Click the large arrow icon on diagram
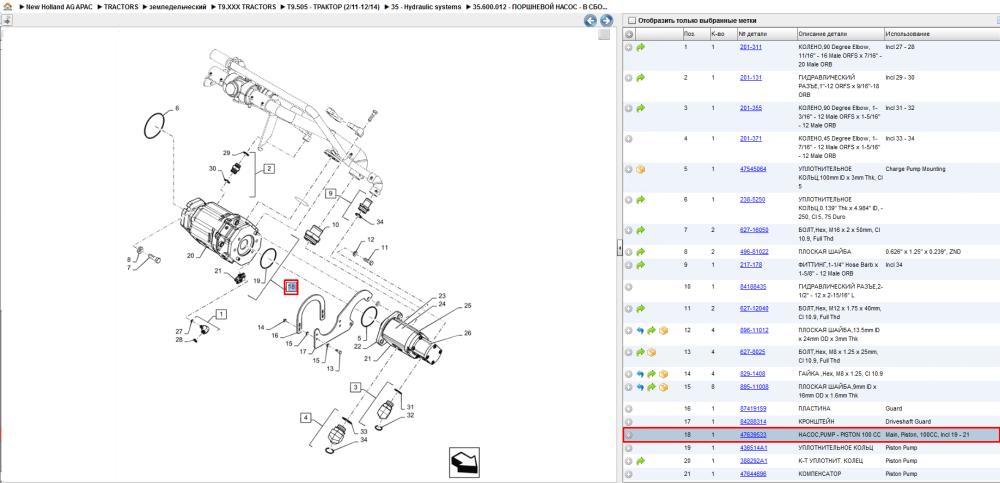The width and height of the screenshot is (1000, 483). [x=464, y=461]
